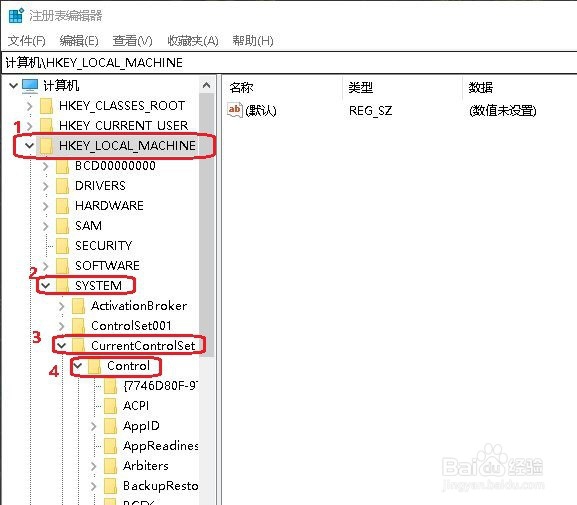Expand the AppID key
577x505 pixels.
[93, 426]
